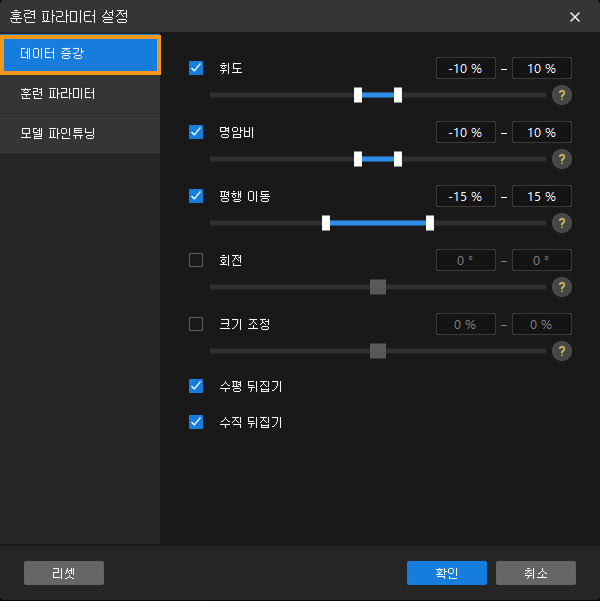Close the 훈련 파라미터 설정 dialog
Image resolution: width=600 pixels, height=601 pixels.
(575, 17)
